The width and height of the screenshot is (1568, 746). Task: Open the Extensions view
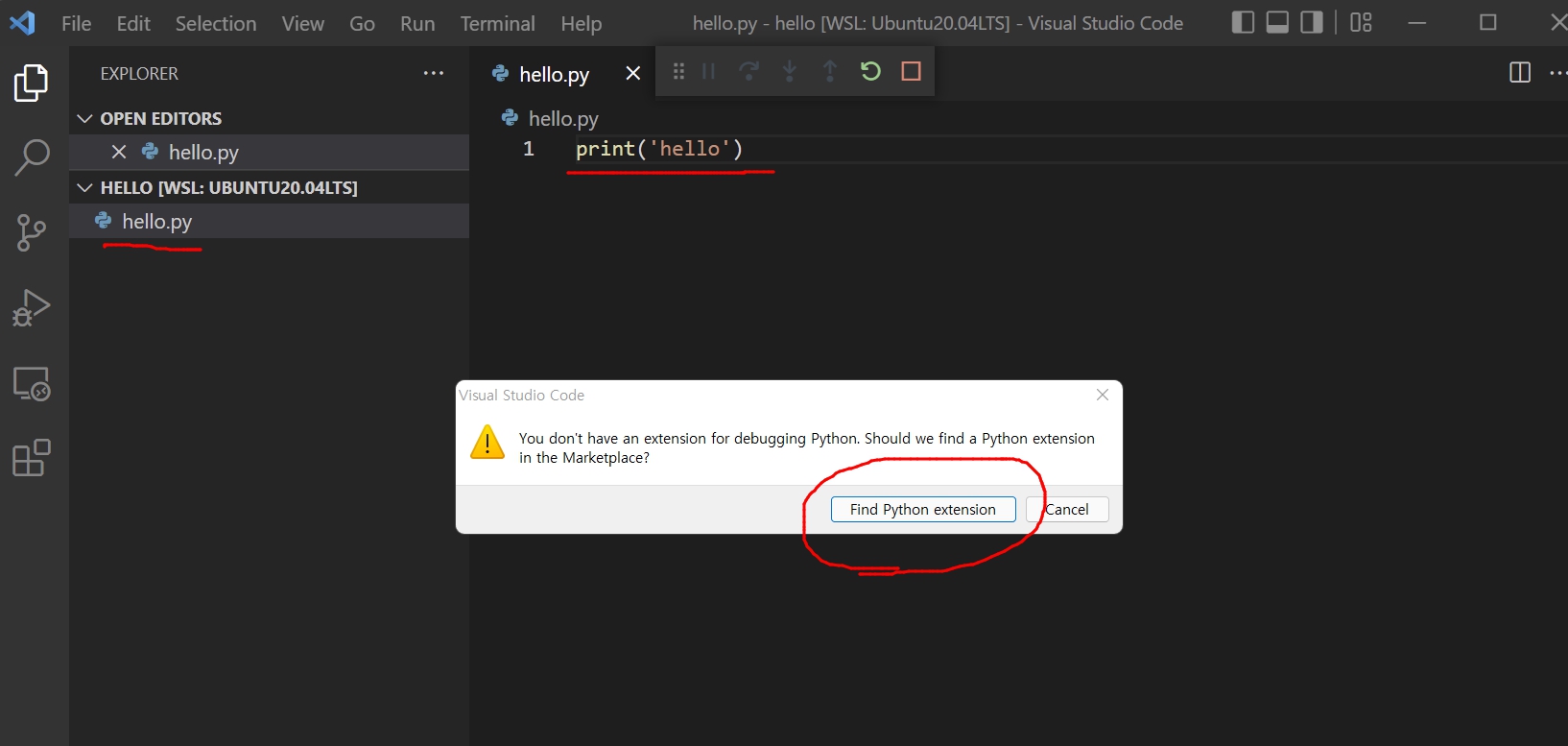(32, 458)
